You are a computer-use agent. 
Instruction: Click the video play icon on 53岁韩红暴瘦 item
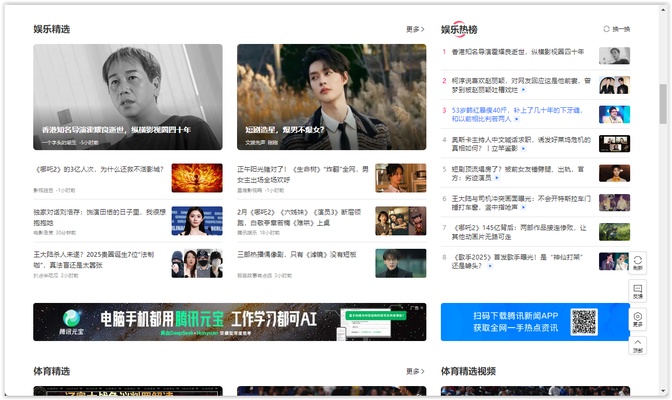(516, 119)
